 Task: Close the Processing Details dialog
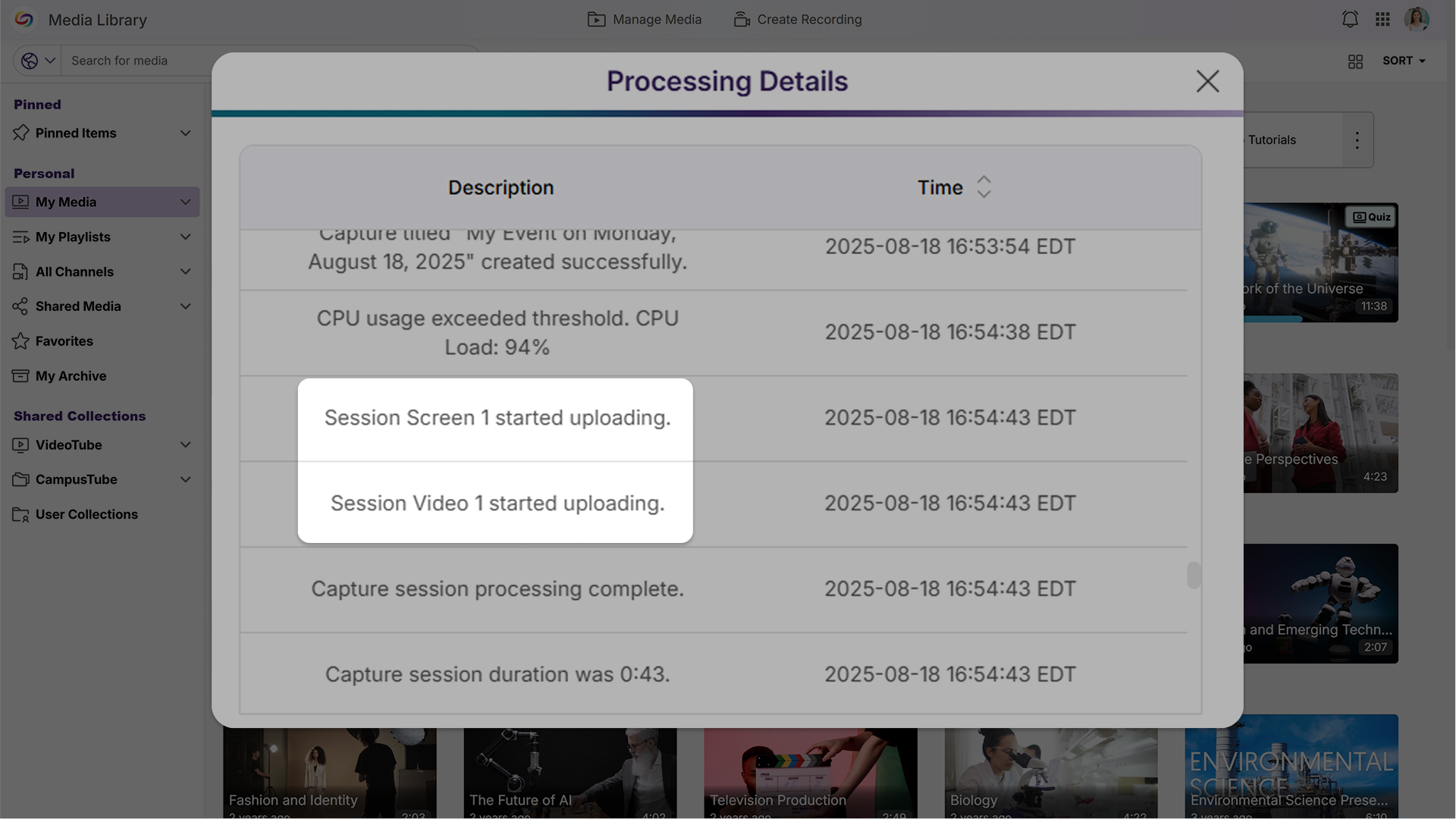(1207, 81)
